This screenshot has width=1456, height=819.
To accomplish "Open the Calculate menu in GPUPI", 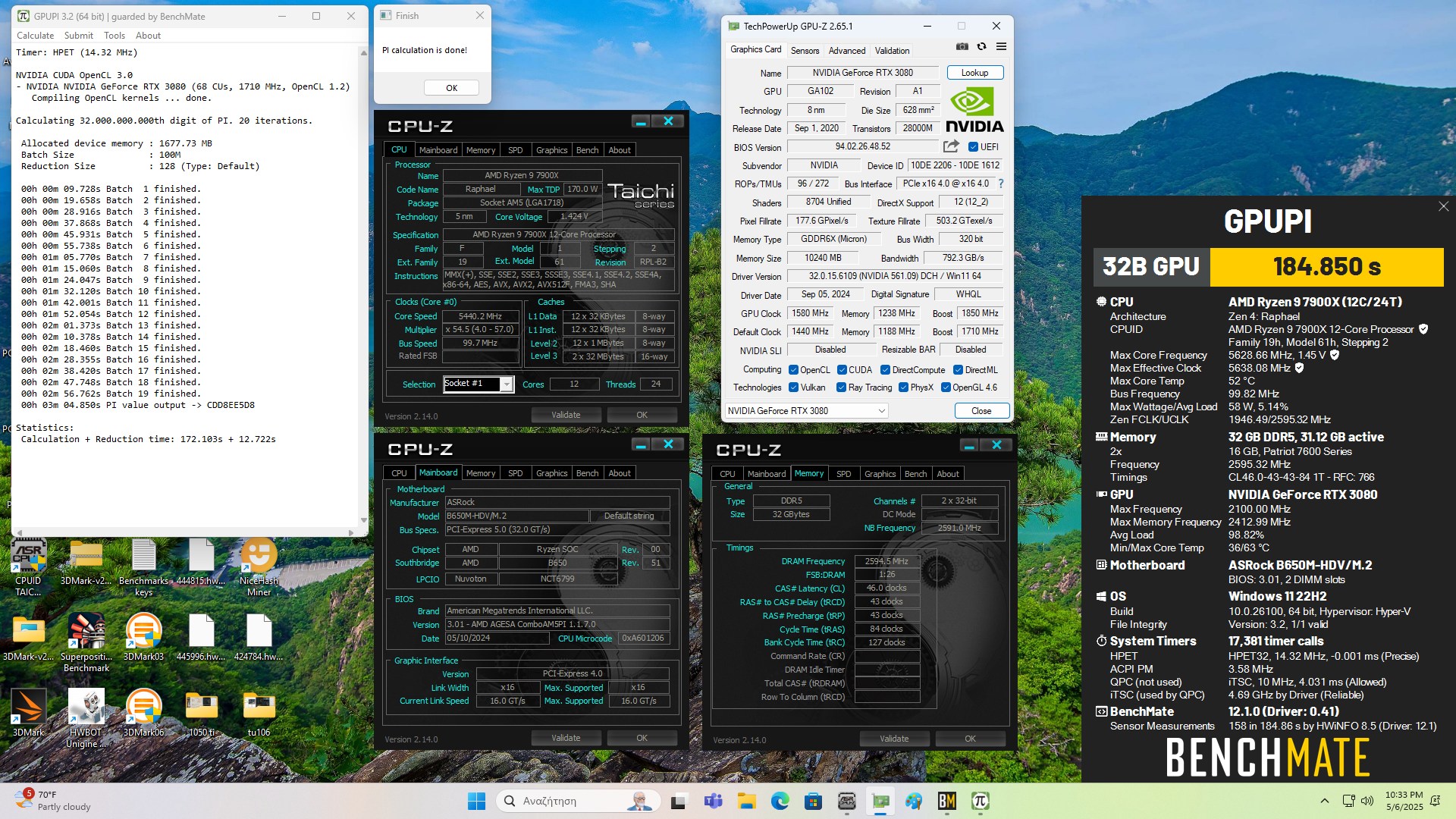I will pyautogui.click(x=35, y=36).
